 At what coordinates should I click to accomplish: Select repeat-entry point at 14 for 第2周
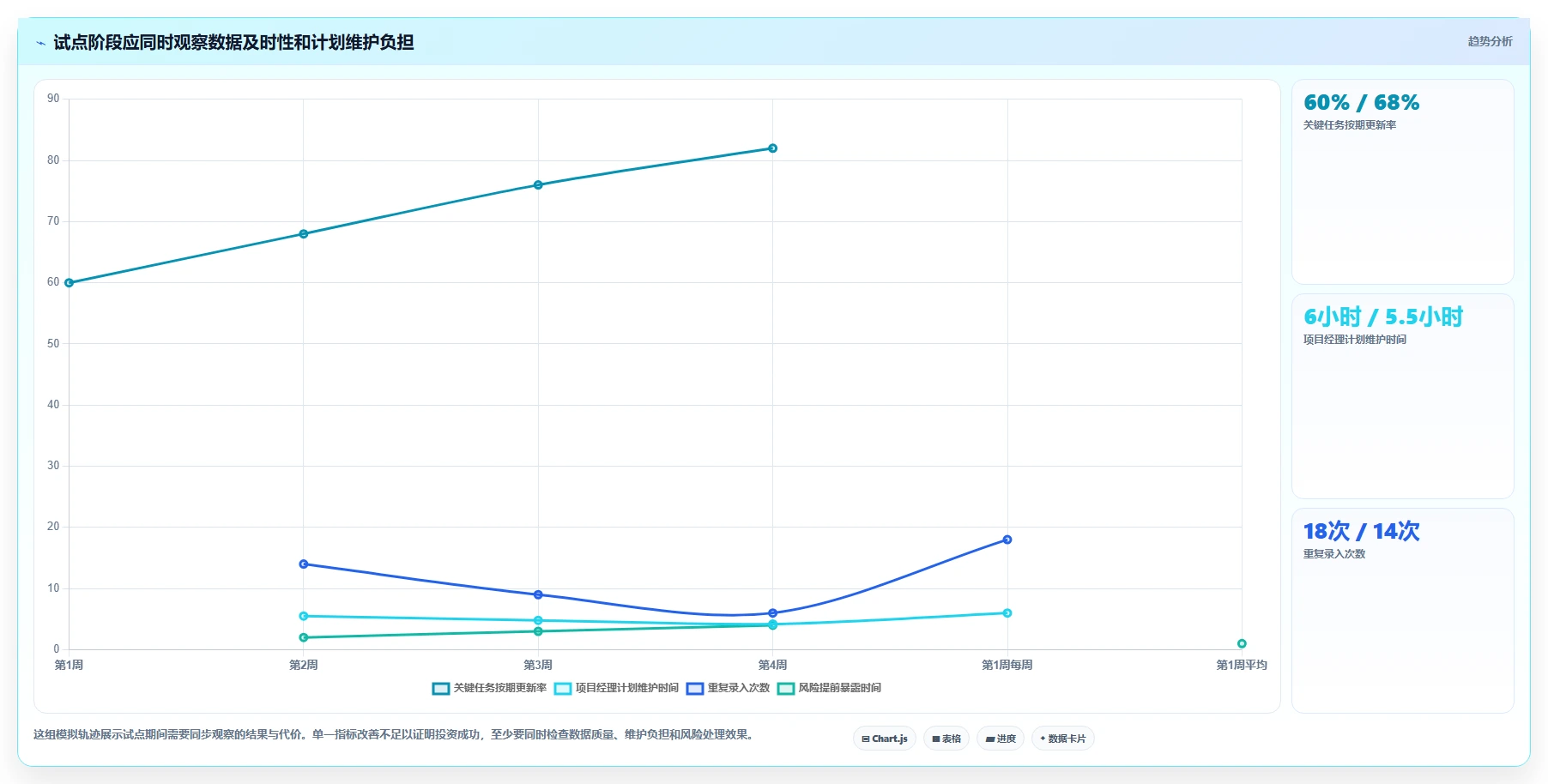pos(304,564)
